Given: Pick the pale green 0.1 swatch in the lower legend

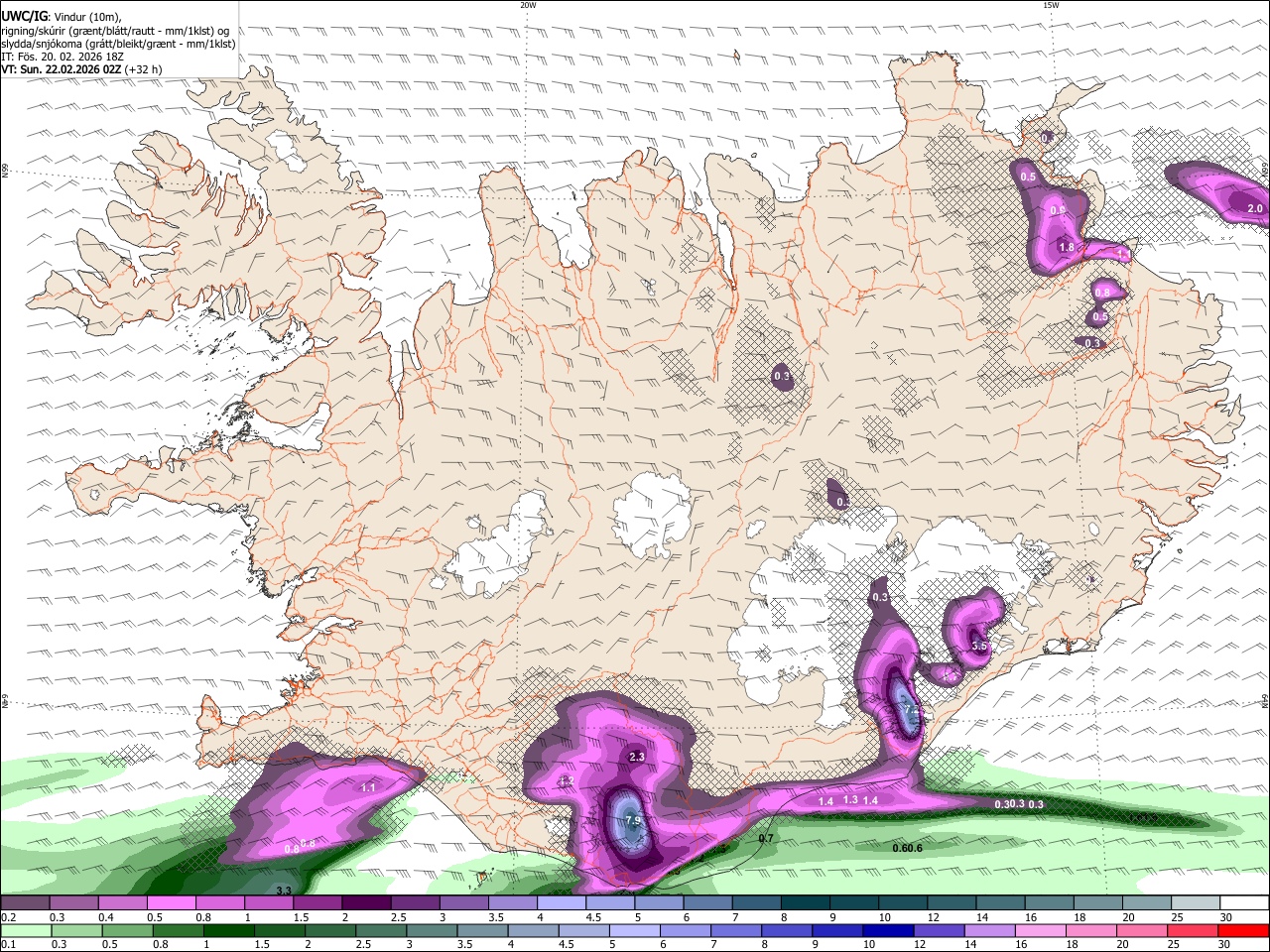Looking at the screenshot, I should [26, 930].
